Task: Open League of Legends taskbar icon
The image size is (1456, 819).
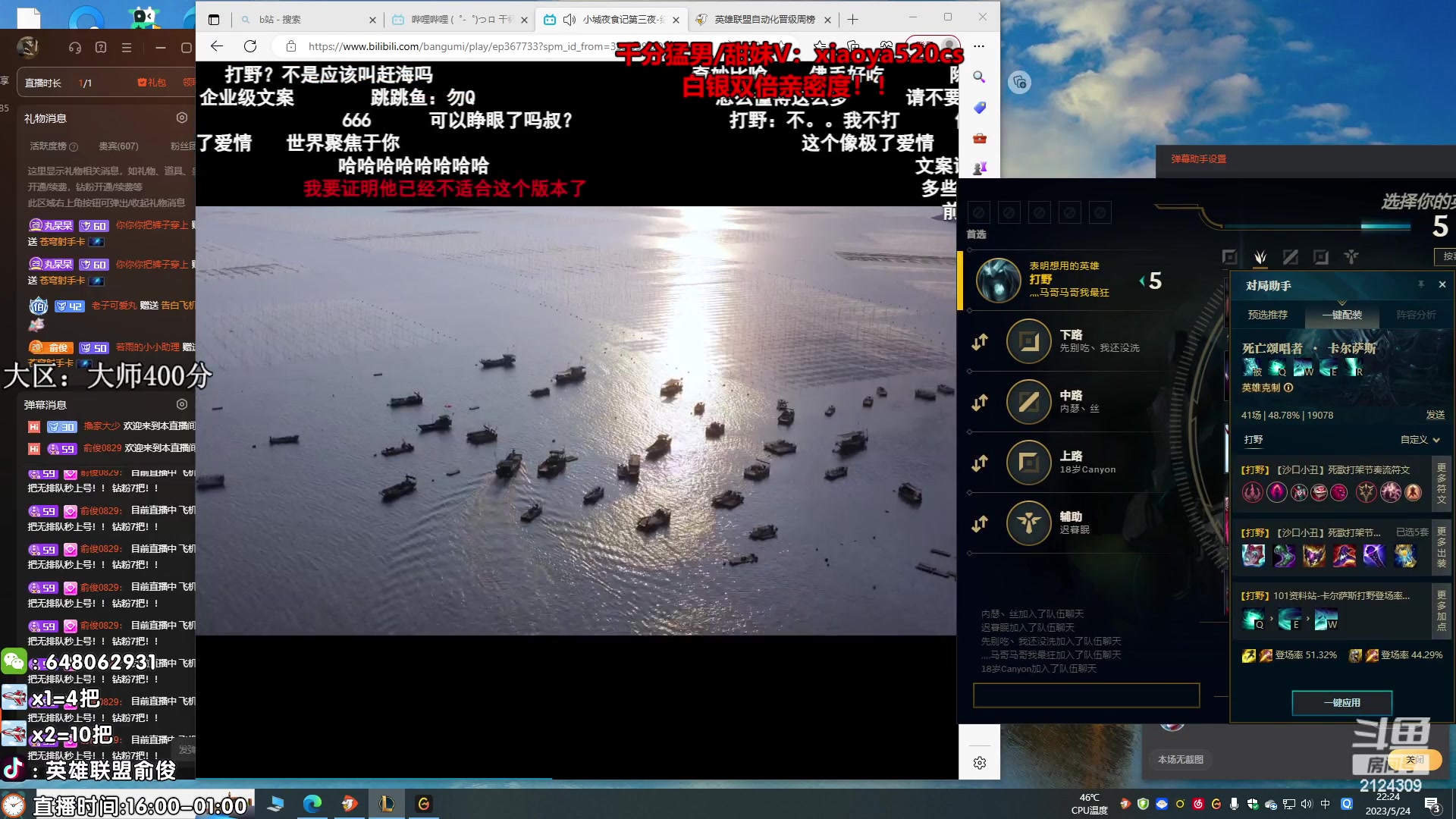Action: pos(387,804)
